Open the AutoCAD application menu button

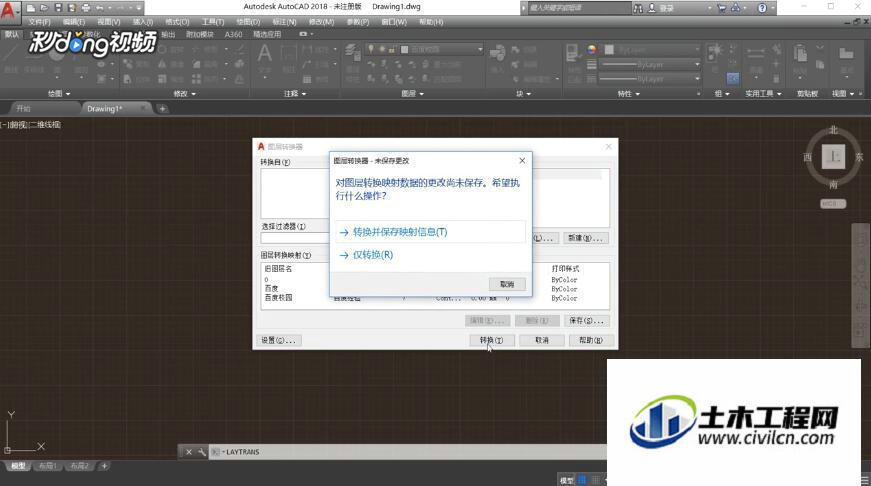[9, 11]
